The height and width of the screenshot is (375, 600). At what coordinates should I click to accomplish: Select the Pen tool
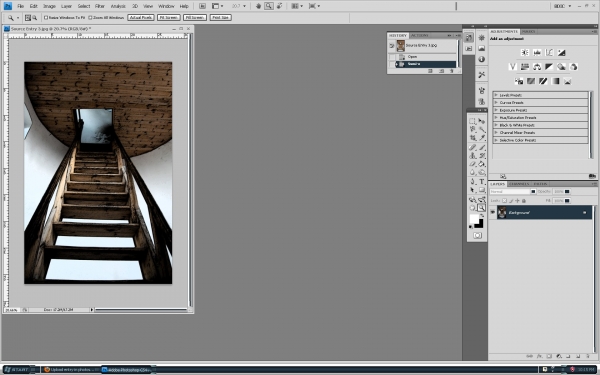(473, 181)
